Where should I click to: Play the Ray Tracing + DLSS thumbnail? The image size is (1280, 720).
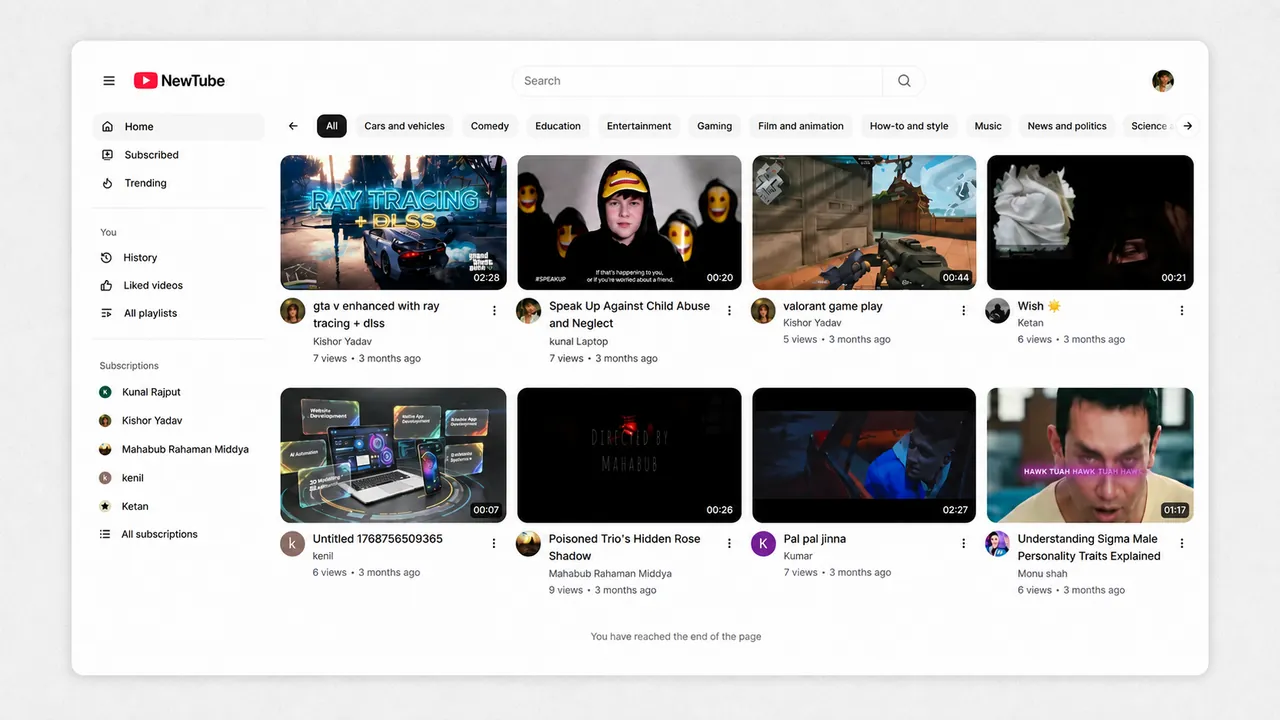tap(393, 222)
